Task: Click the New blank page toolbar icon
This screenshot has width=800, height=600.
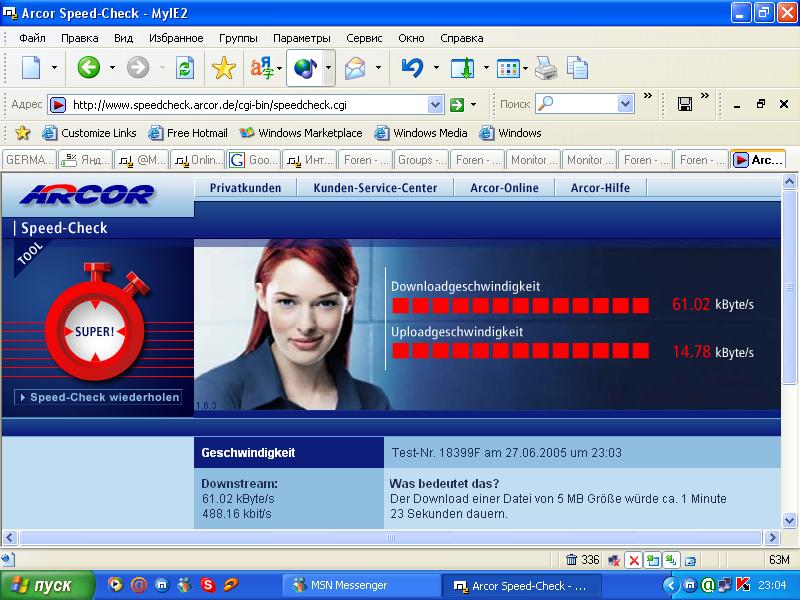Action: [x=31, y=68]
